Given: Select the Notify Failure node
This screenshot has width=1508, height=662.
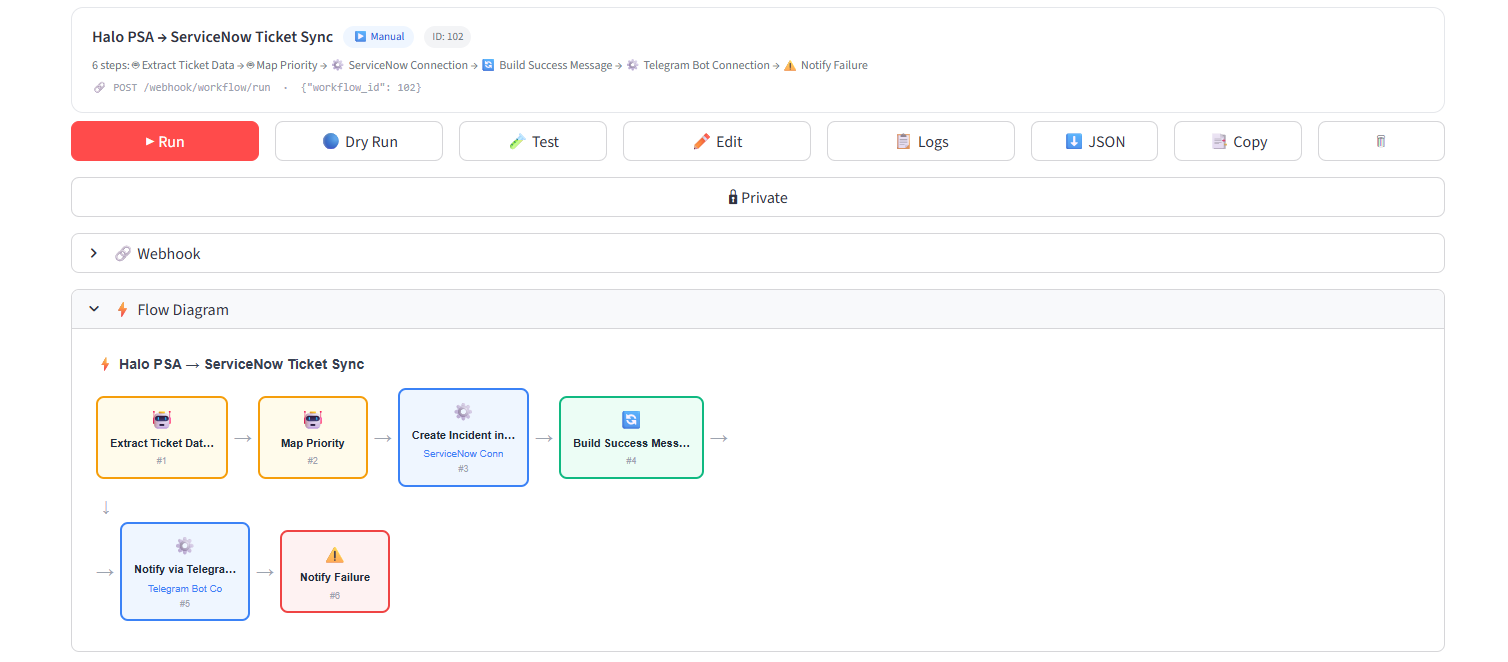Looking at the screenshot, I should (335, 572).
